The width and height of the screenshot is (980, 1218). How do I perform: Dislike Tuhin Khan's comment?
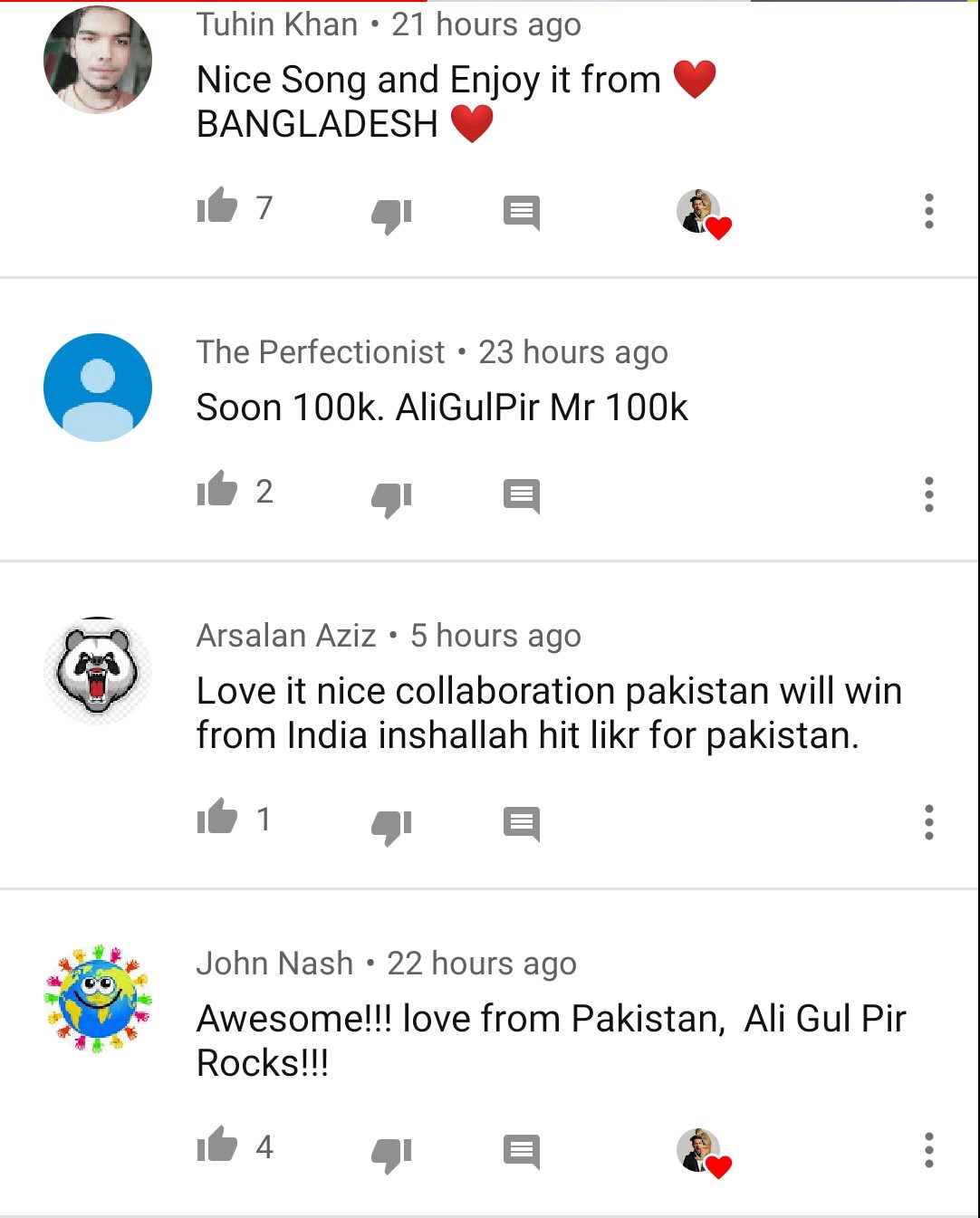[x=391, y=215]
